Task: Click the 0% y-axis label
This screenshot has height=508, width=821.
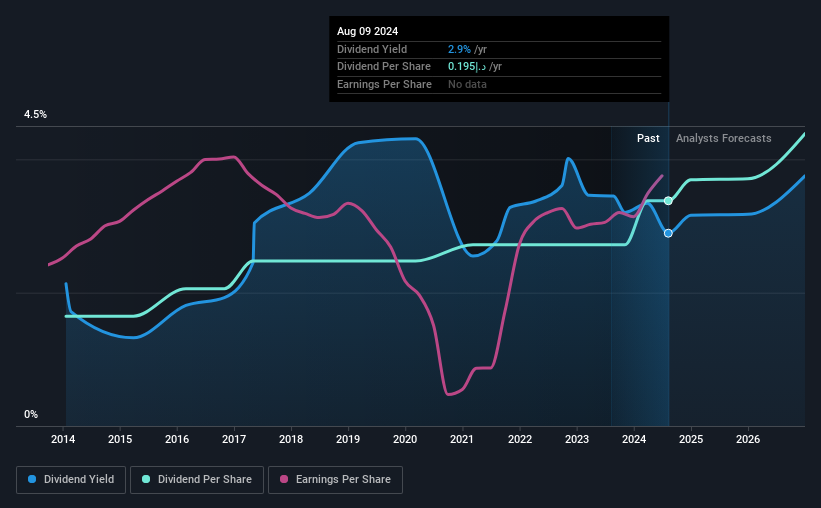Action: 31,414
